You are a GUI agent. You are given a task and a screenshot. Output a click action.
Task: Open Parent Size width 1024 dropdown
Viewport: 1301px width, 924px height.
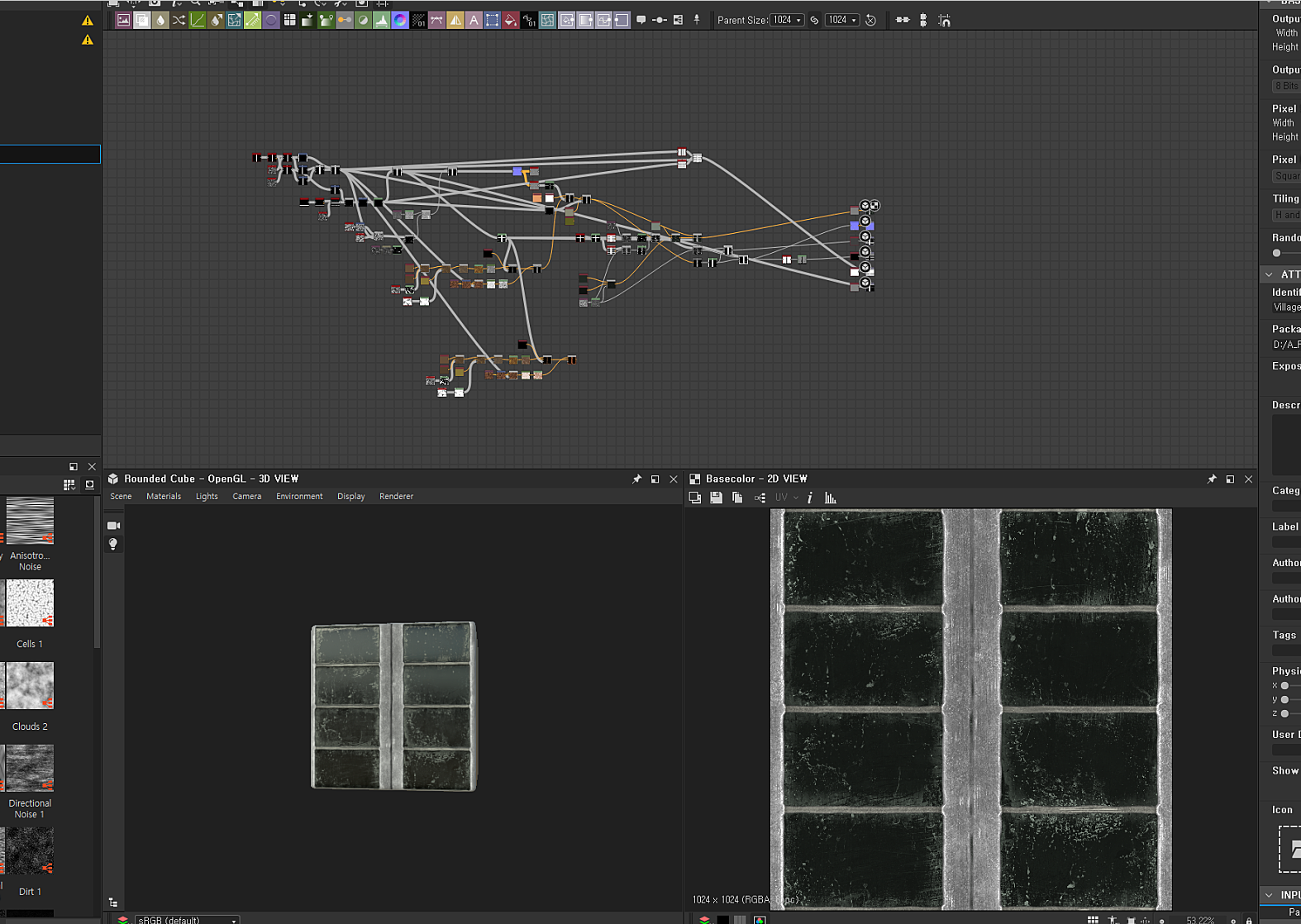click(787, 20)
